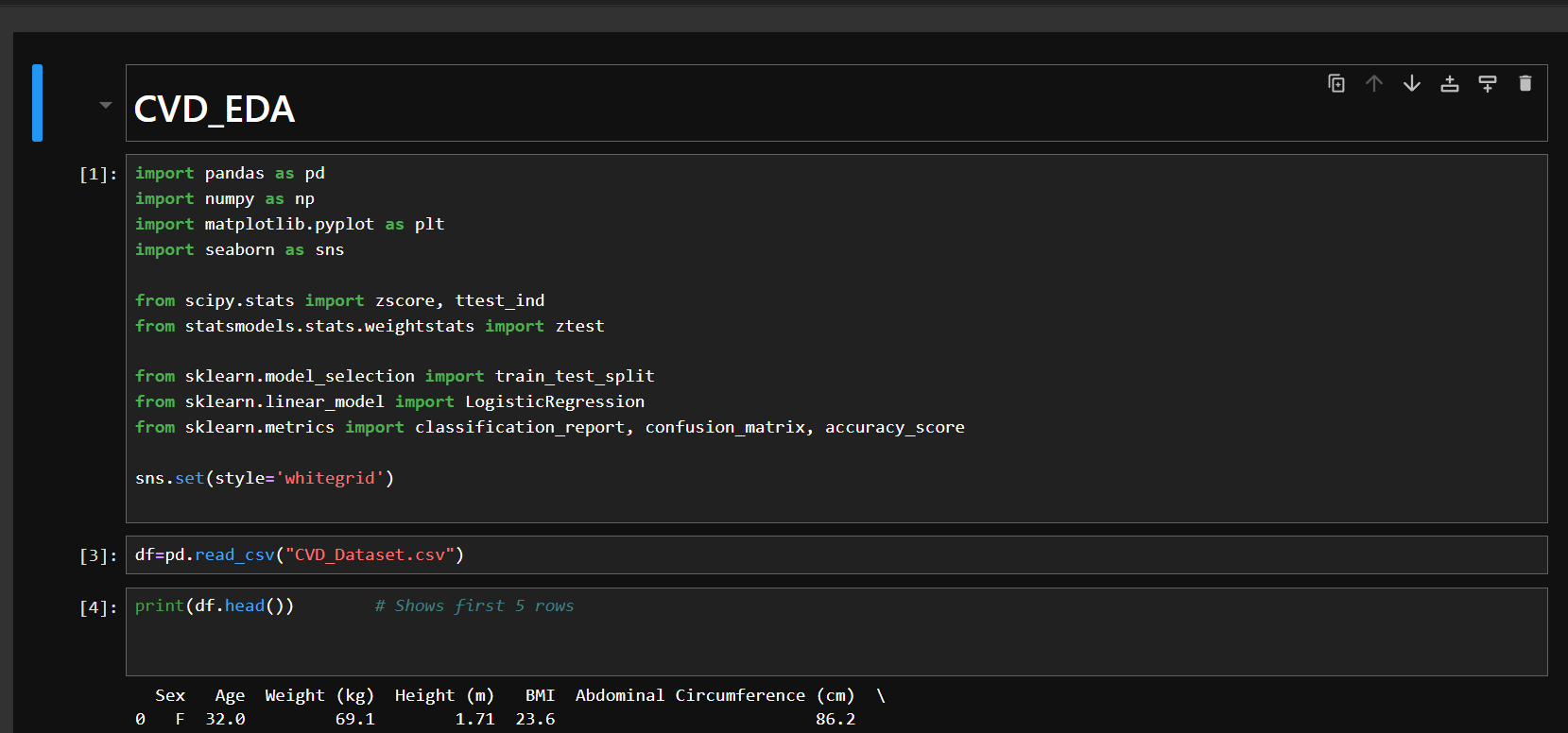Select the CVD_EDA heading text
The image size is (1568, 733).
[x=215, y=110]
